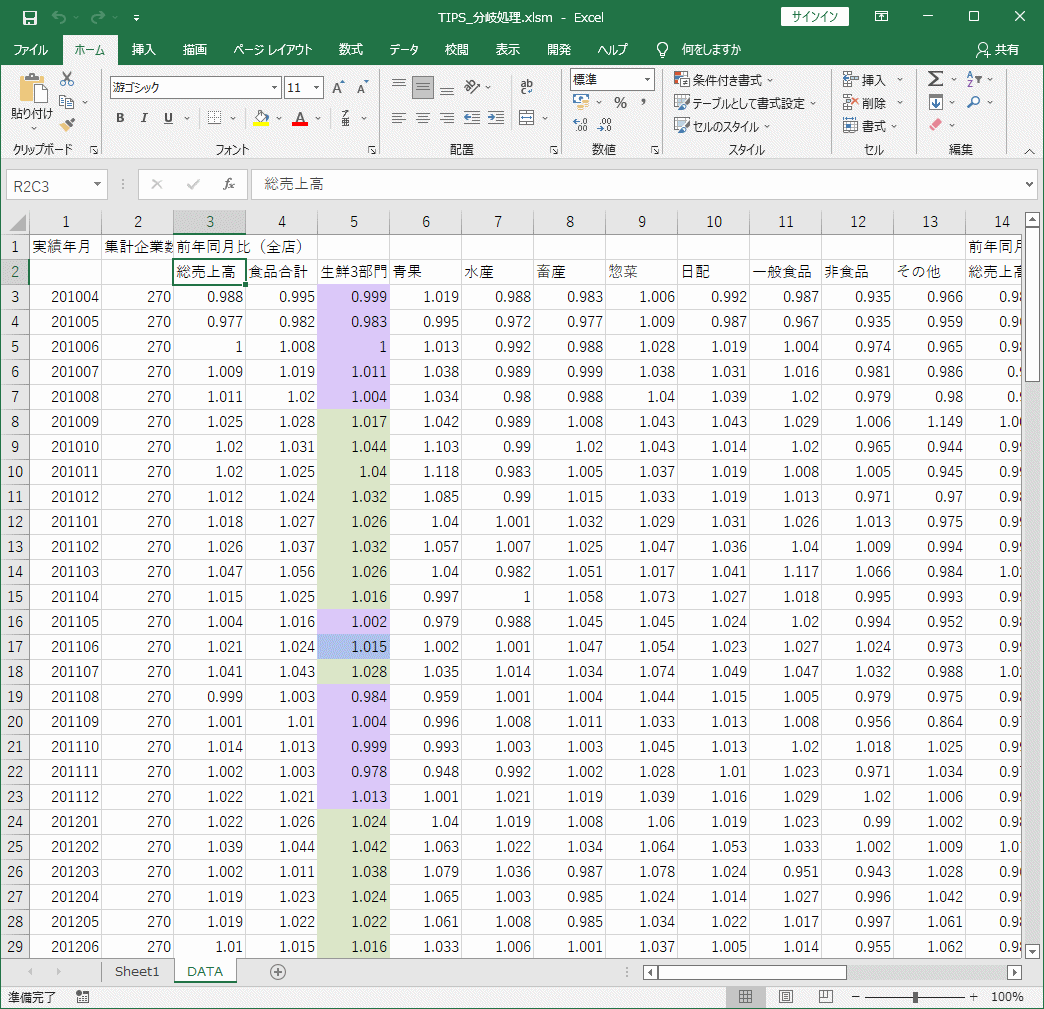Toggle Align Right horizontal alignment
The image size is (1044, 1009).
tap(447, 118)
